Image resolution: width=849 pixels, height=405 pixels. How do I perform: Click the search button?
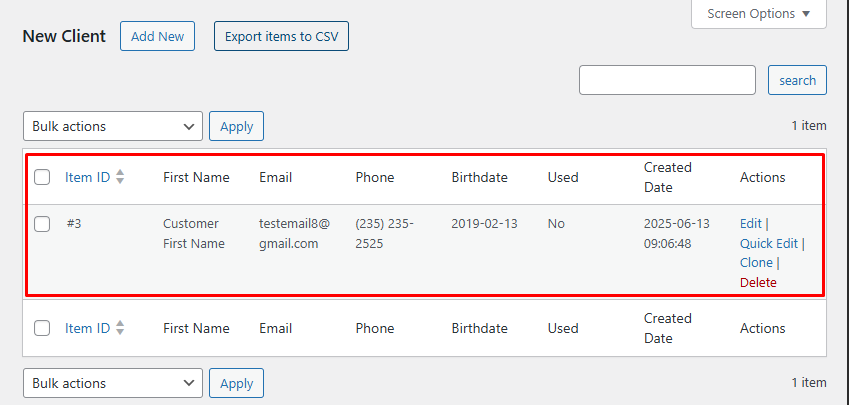(797, 80)
